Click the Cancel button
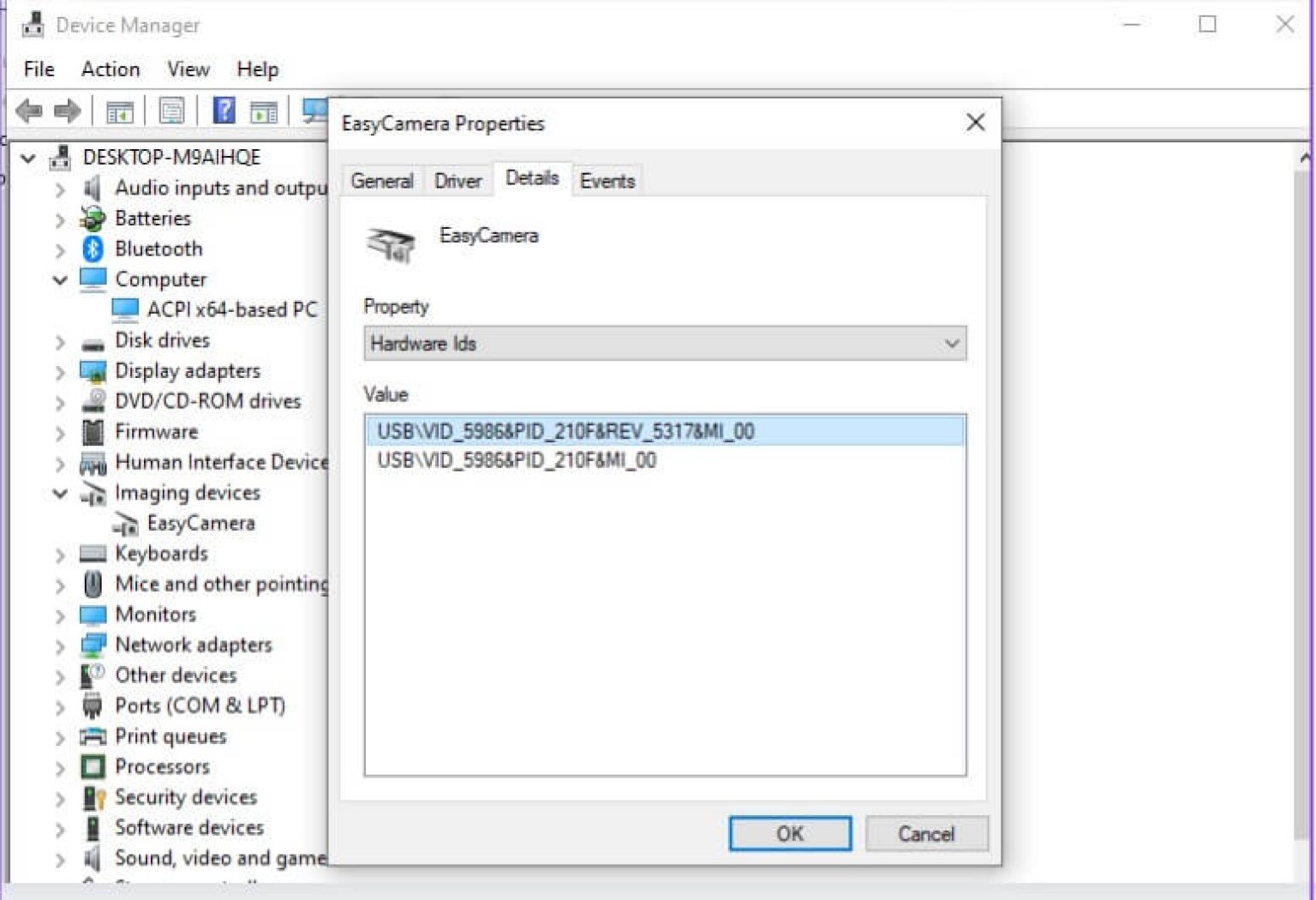This screenshot has height=900, width=1316. [x=926, y=832]
